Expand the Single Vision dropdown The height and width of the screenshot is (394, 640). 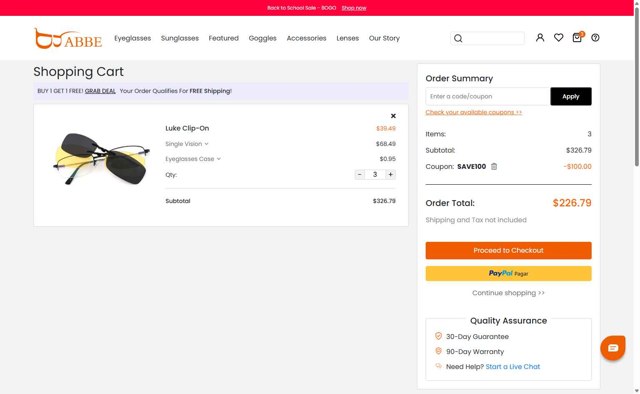[x=187, y=144]
